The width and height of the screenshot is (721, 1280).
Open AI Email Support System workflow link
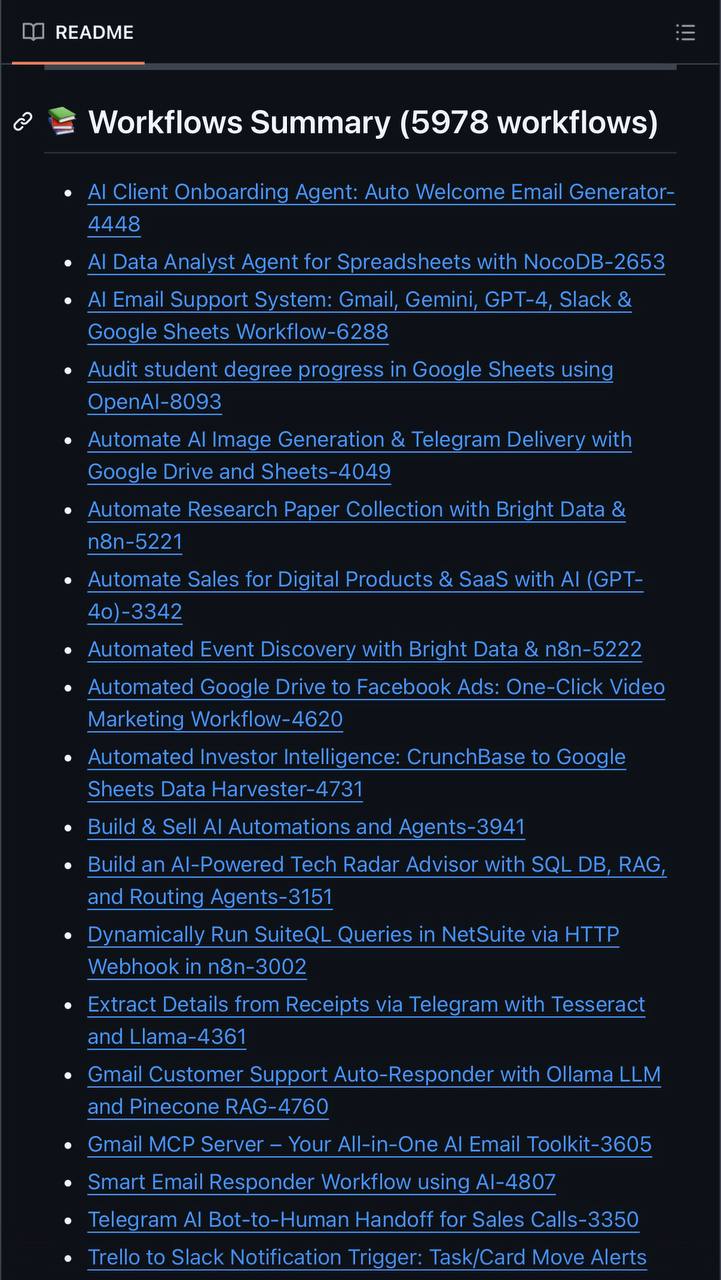(x=359, y=300)
